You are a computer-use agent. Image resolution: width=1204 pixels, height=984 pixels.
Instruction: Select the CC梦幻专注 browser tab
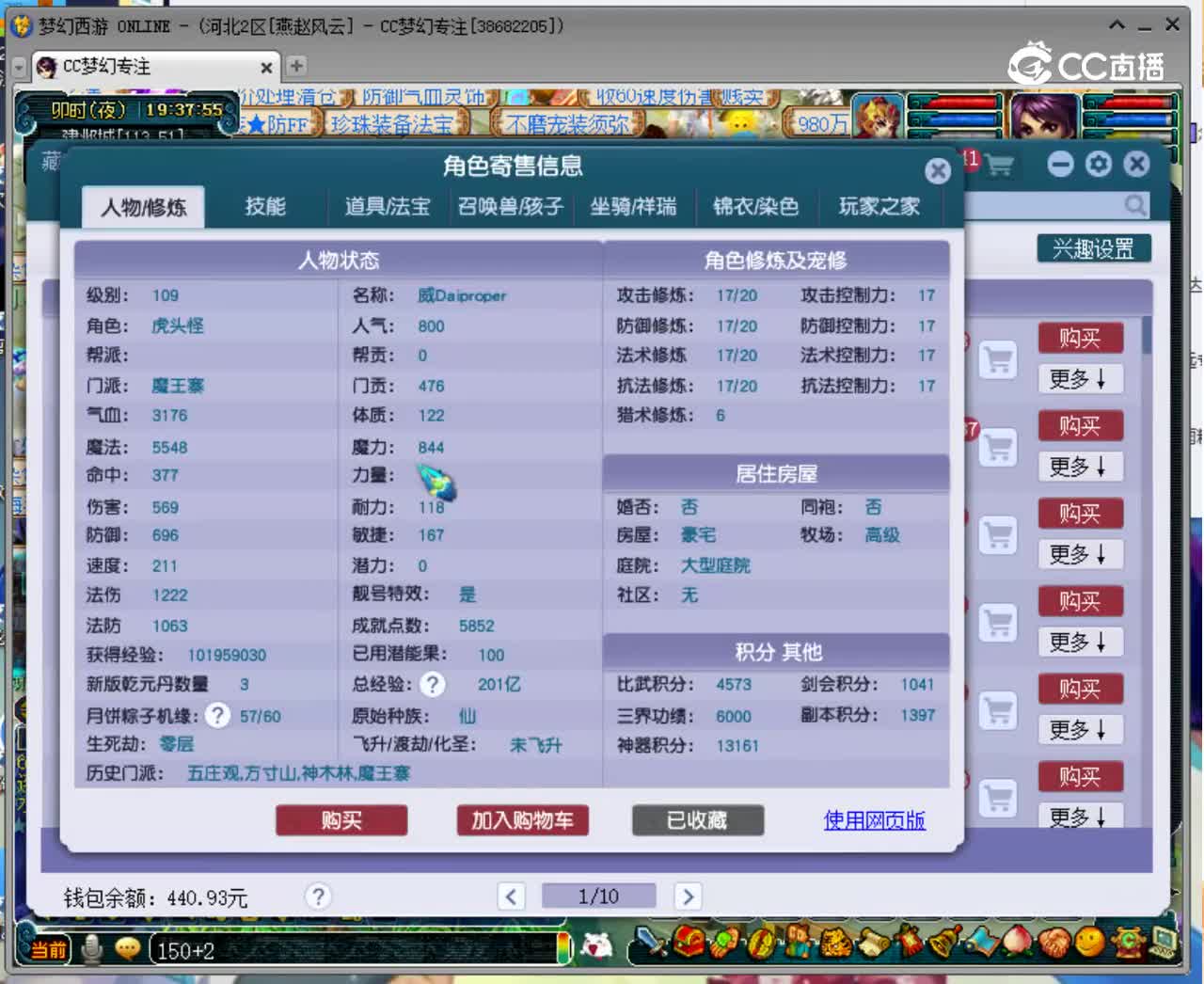point(153,67)
